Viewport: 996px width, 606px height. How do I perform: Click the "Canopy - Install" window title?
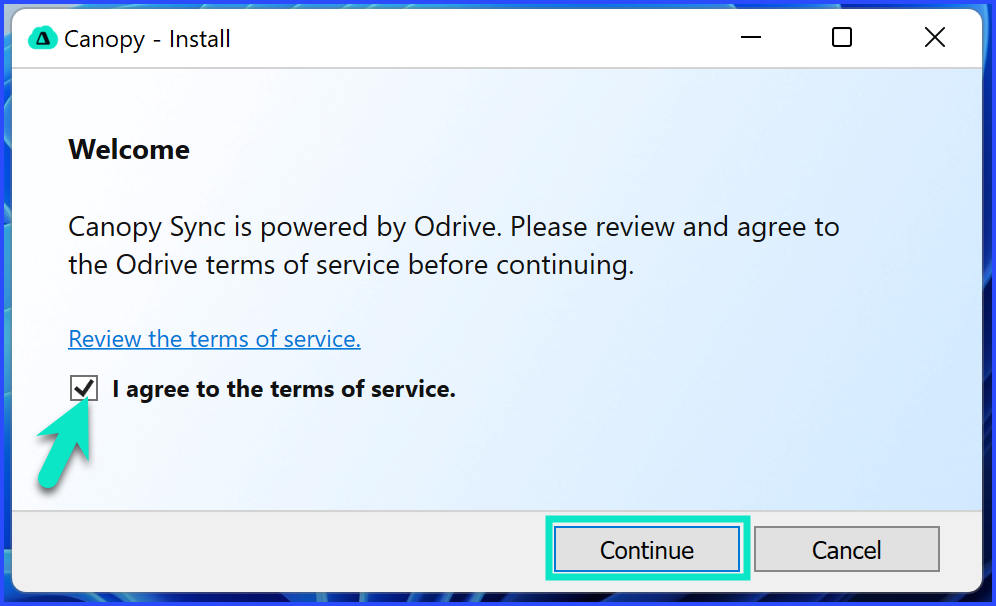(147, 39)
